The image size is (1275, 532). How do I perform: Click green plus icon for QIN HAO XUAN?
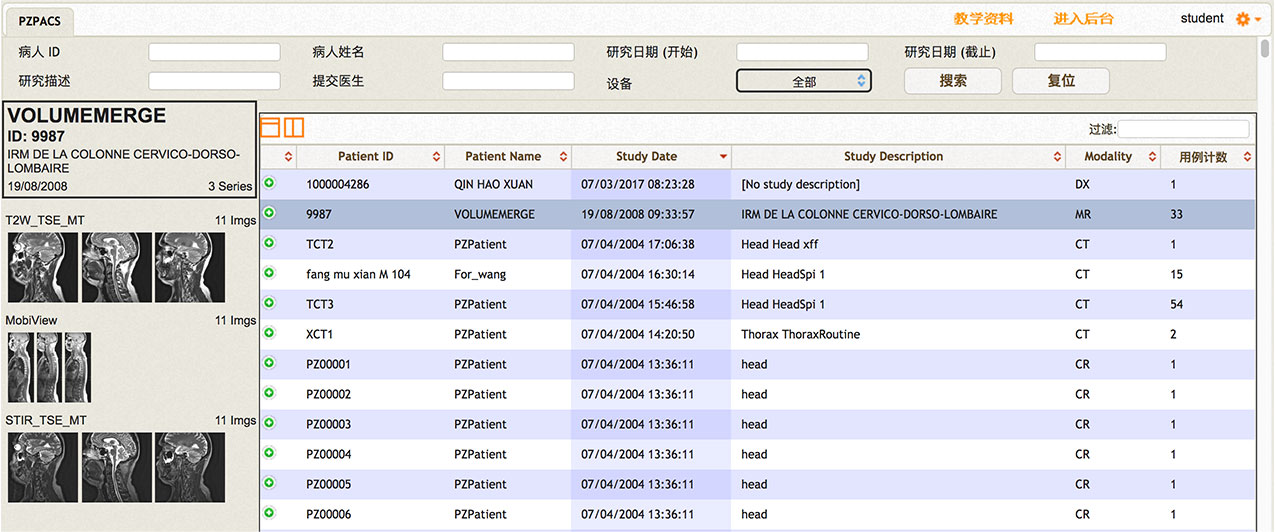[x=269, y=183]
